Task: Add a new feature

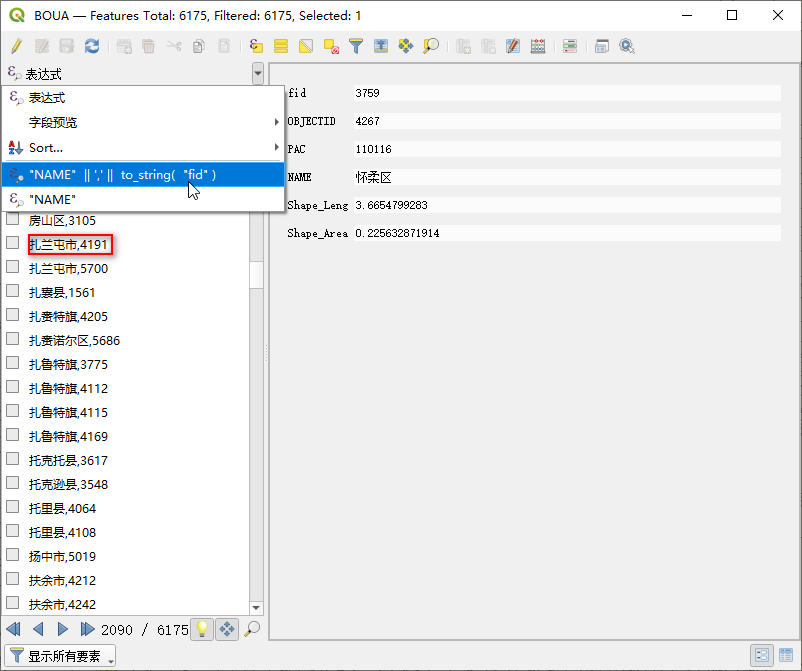Action: click(124, 46)
